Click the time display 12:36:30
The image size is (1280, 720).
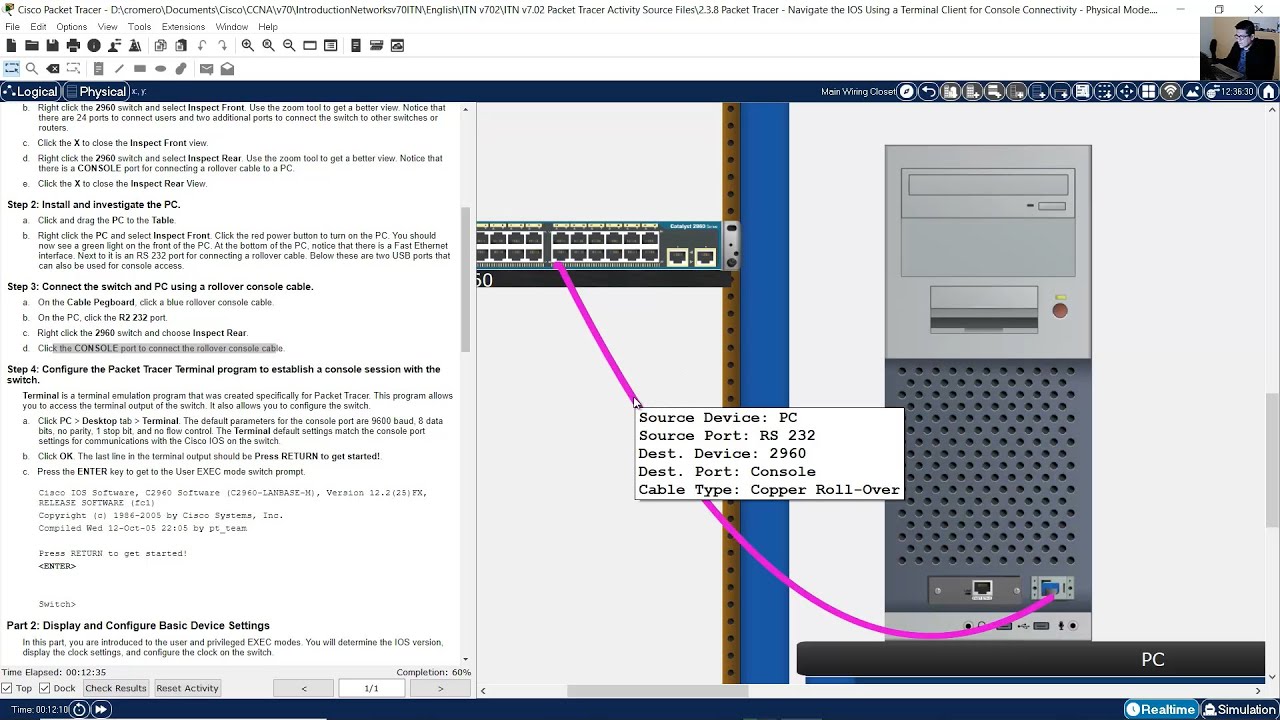point(1237,92)
